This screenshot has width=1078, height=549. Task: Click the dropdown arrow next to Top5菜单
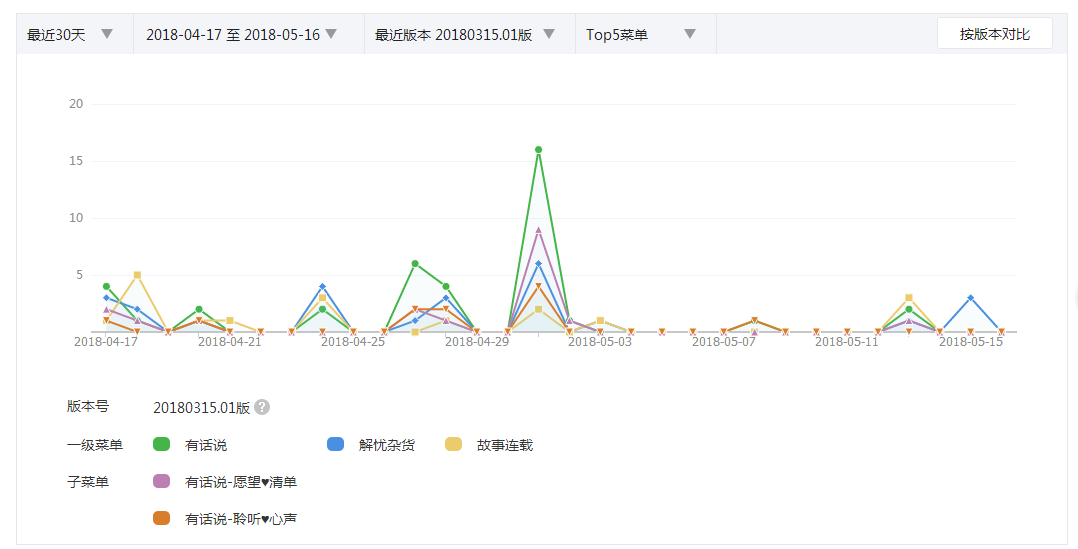tap(689, 34)
